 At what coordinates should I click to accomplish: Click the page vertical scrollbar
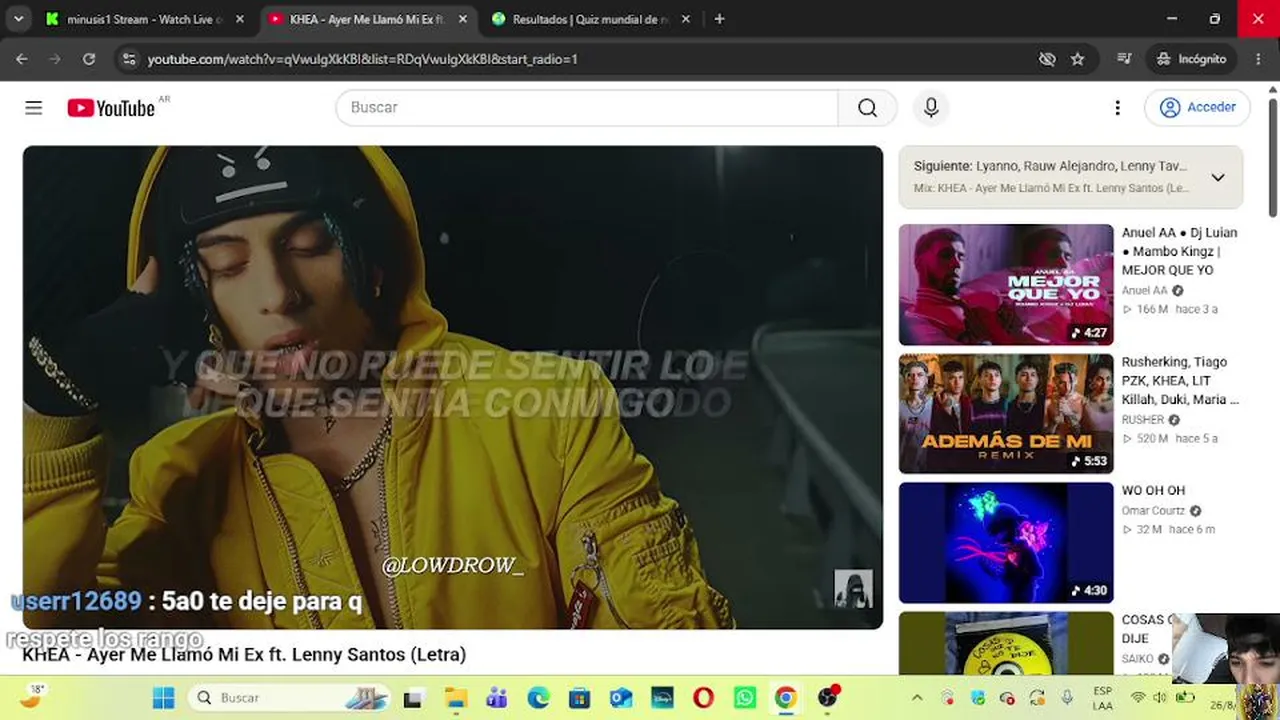coord(1273,156)
